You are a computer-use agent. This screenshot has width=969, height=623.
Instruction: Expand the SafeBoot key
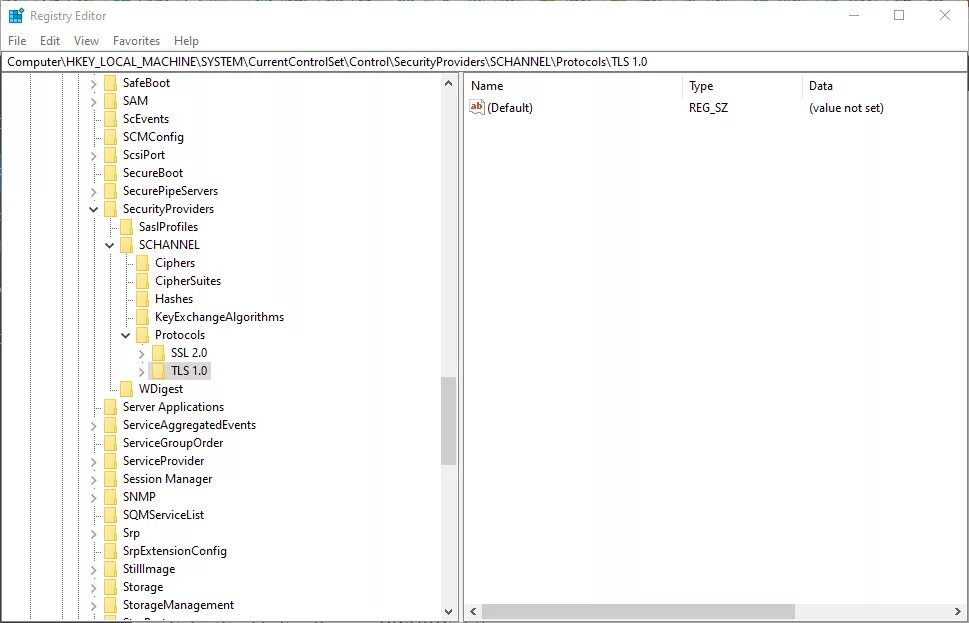(x=93, y=83)
